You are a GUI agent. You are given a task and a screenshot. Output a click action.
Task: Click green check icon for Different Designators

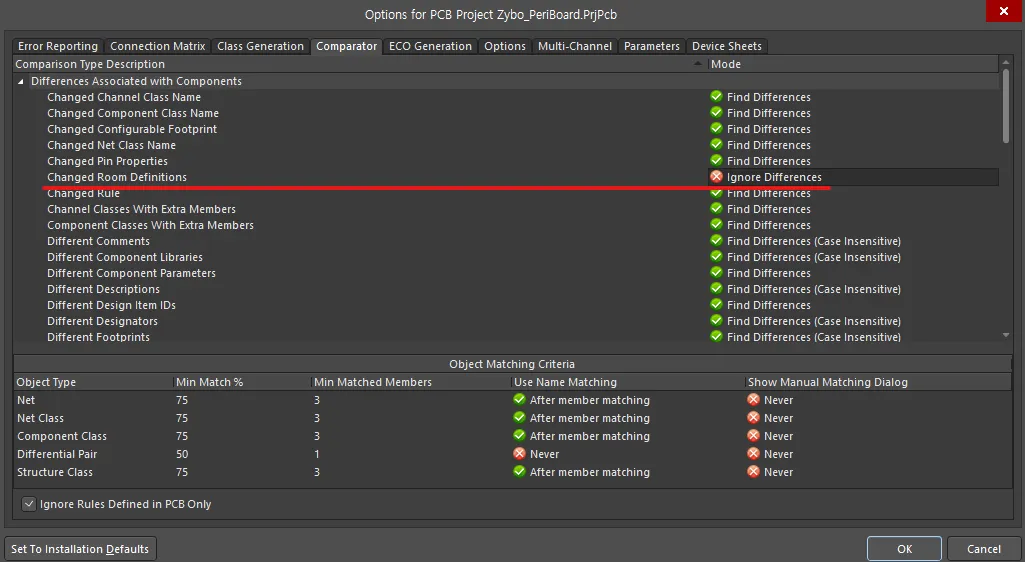716,320
